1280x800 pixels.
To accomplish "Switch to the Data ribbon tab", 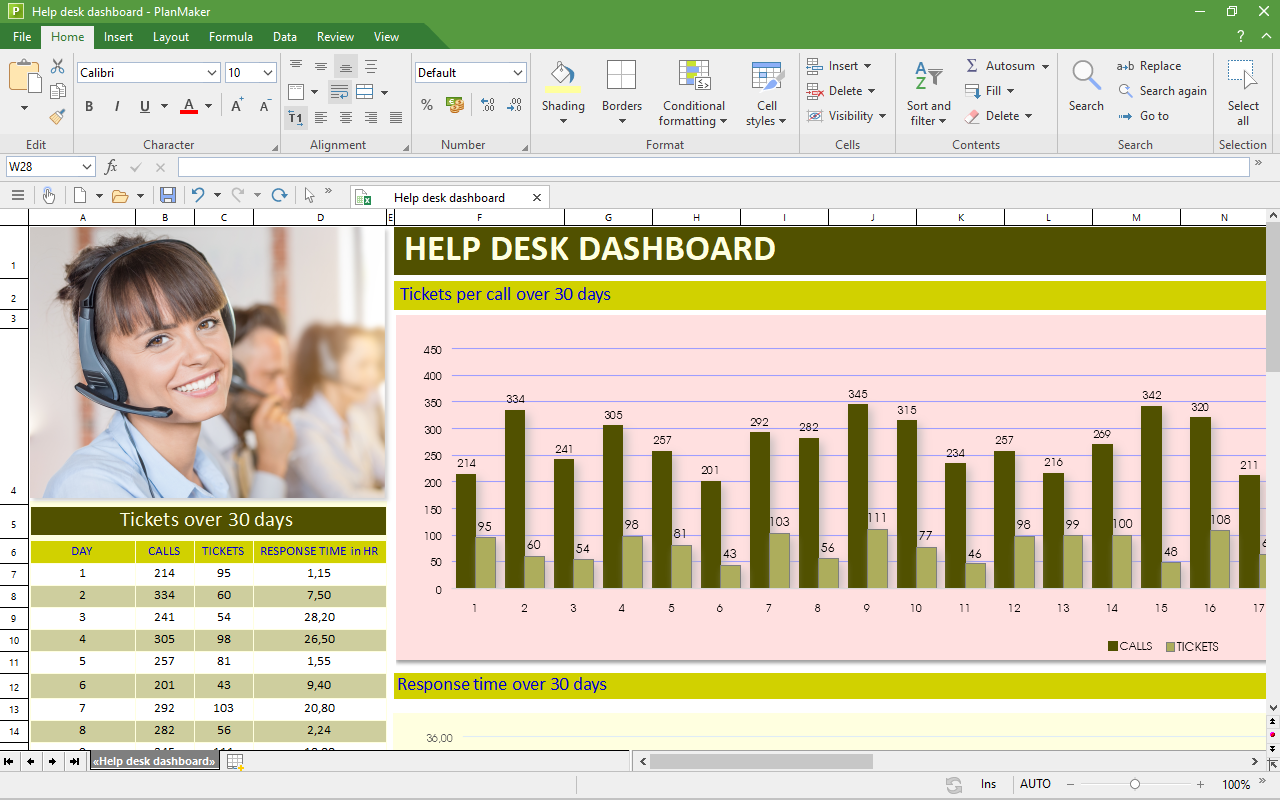I will [285, 37].
